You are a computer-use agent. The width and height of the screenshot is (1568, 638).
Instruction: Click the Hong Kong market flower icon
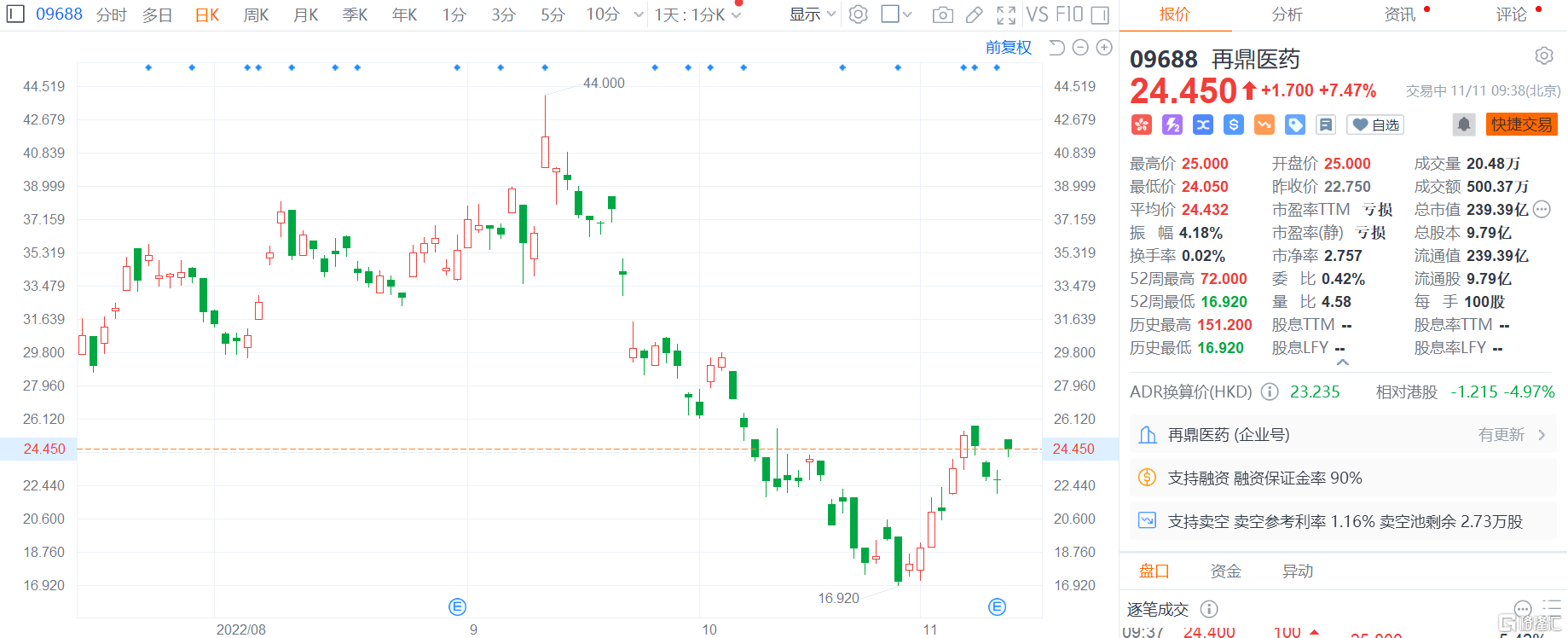1141,125
